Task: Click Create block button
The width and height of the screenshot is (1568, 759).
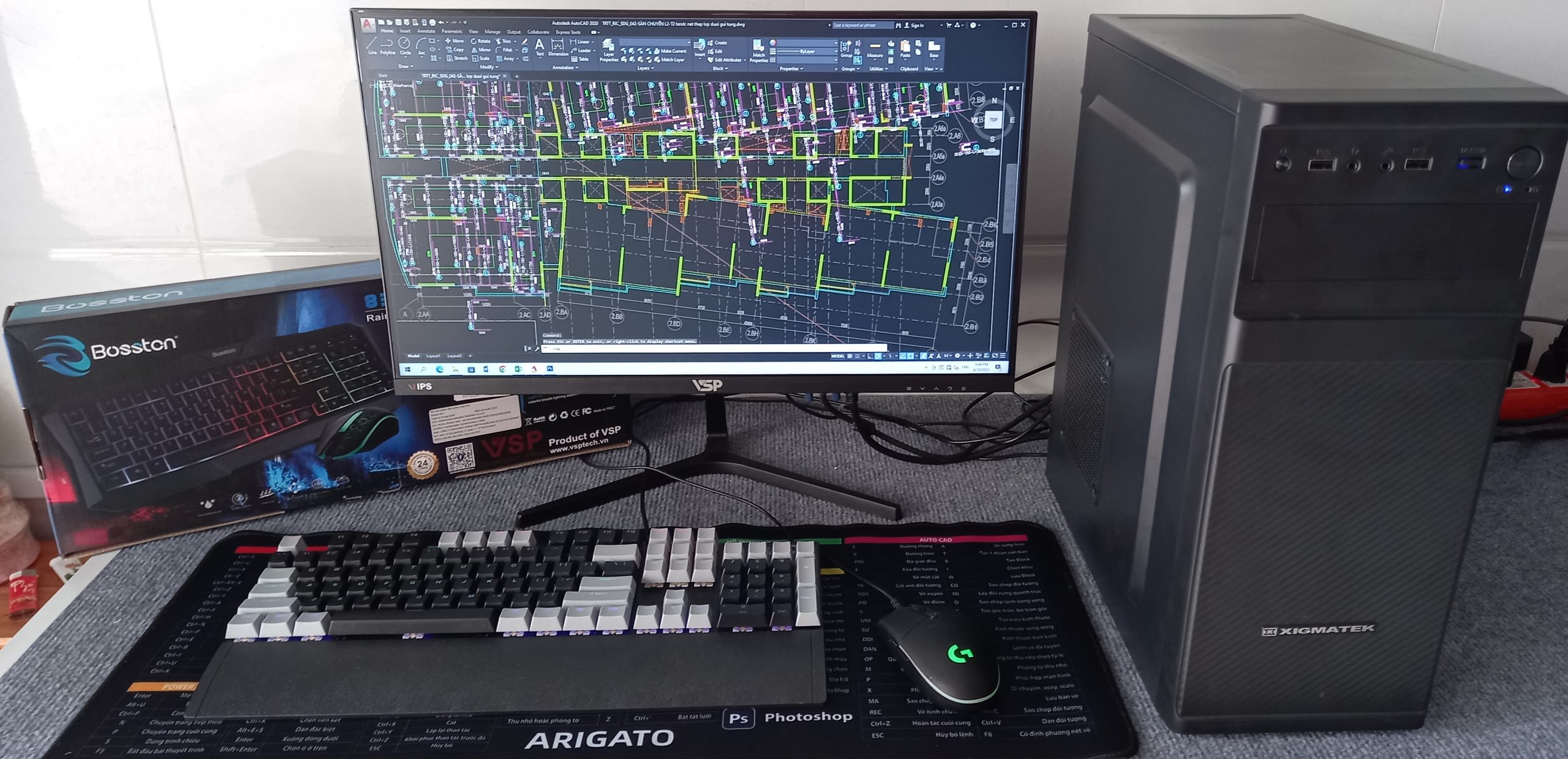Action: [x=717, y=43]
